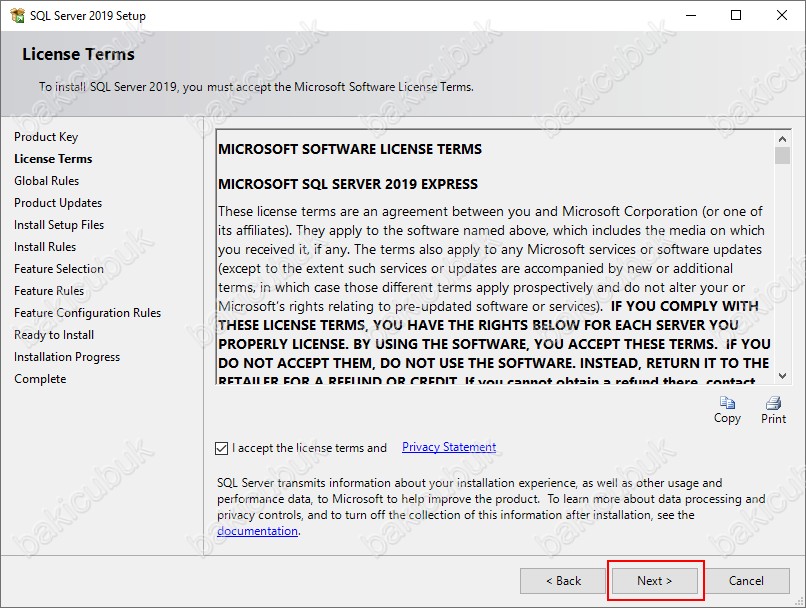Minimize the SQL Server 2019 Setup window
This screenshot has width=806, height=608.
[691, 15]
